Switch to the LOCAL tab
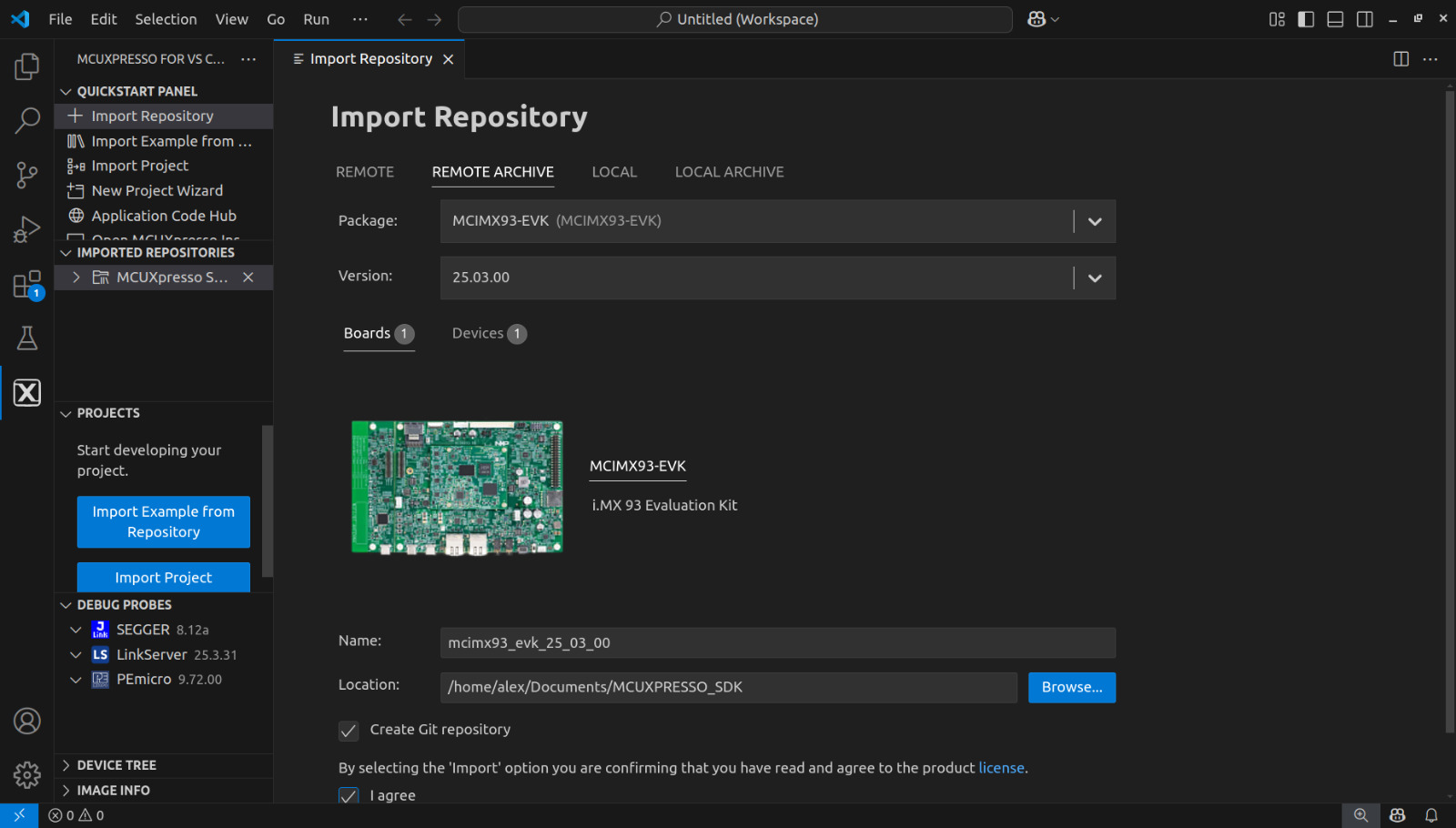This screenshot has height=828, width=1456. click(614, 172)
